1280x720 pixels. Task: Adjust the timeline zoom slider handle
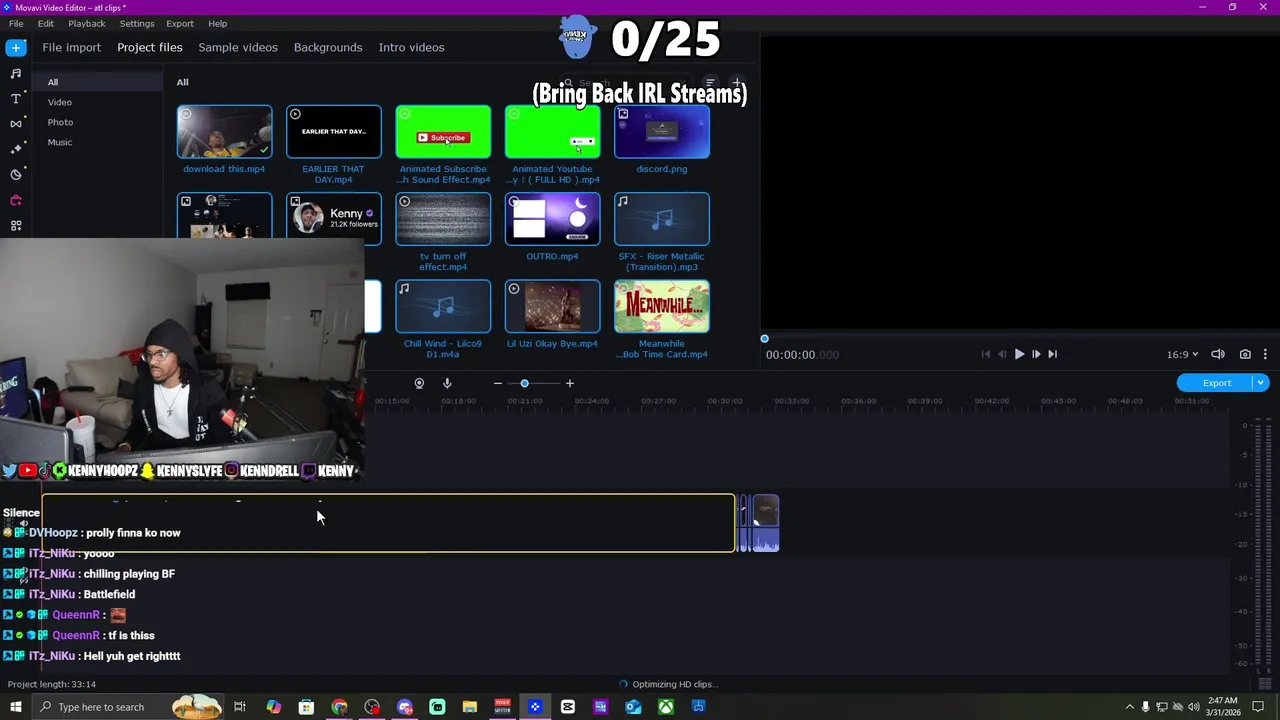tap(524, 383)
